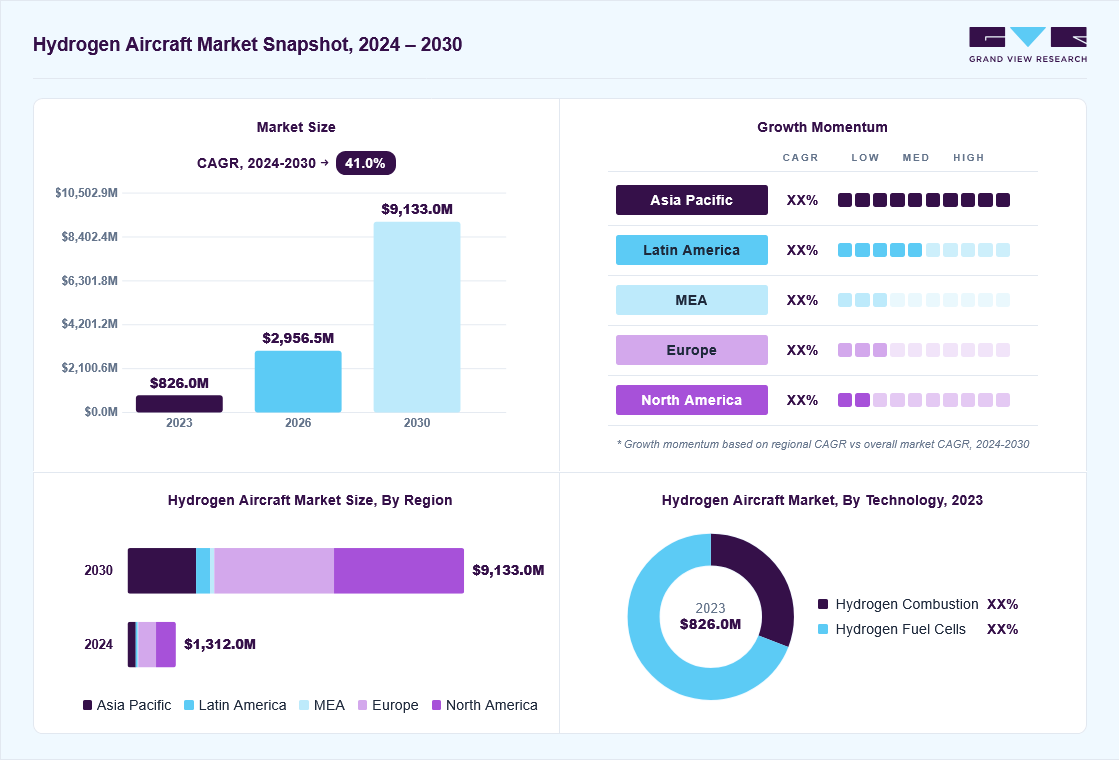Click the 41.0% CAGR badge
Screen dimensions: 1120x760
coord(365,163)
